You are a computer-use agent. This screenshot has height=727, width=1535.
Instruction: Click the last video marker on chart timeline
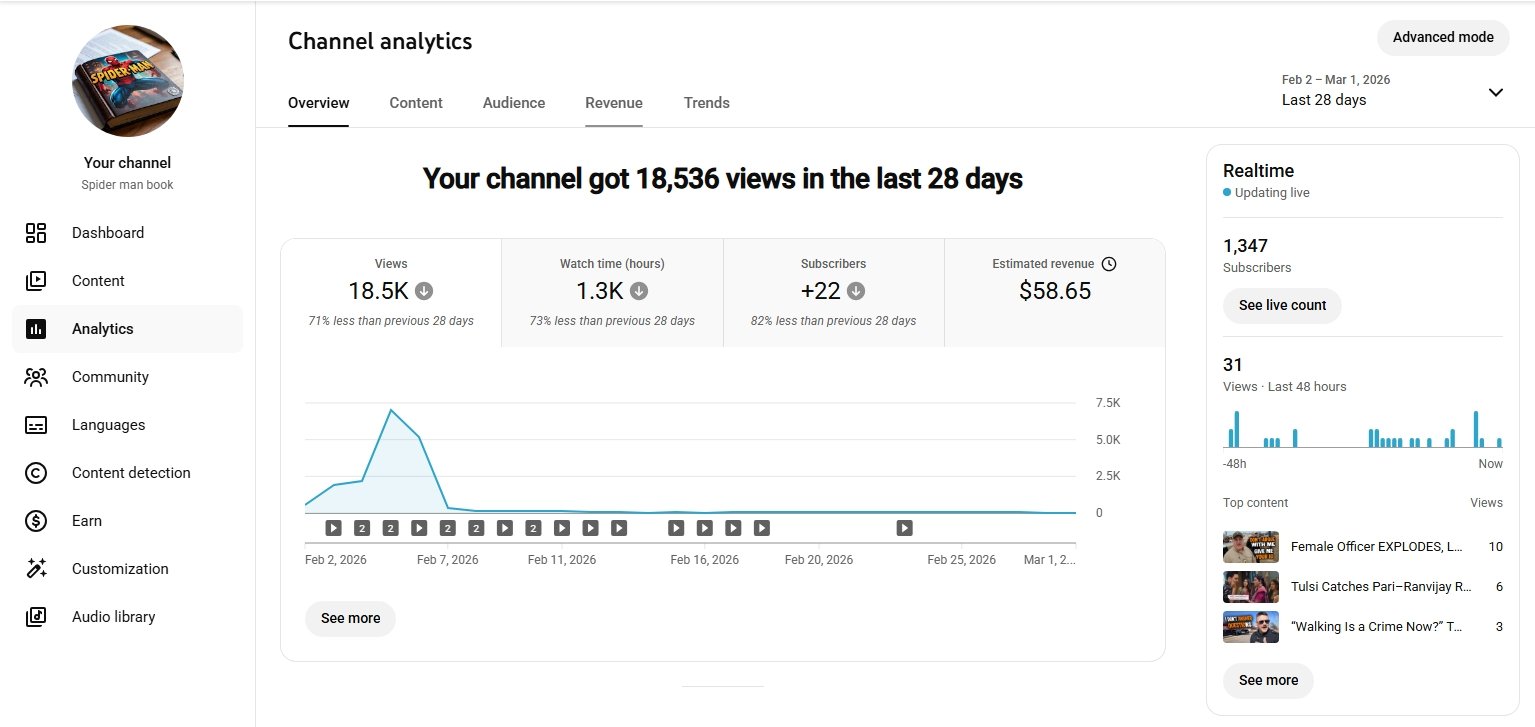tap(904, 528)
